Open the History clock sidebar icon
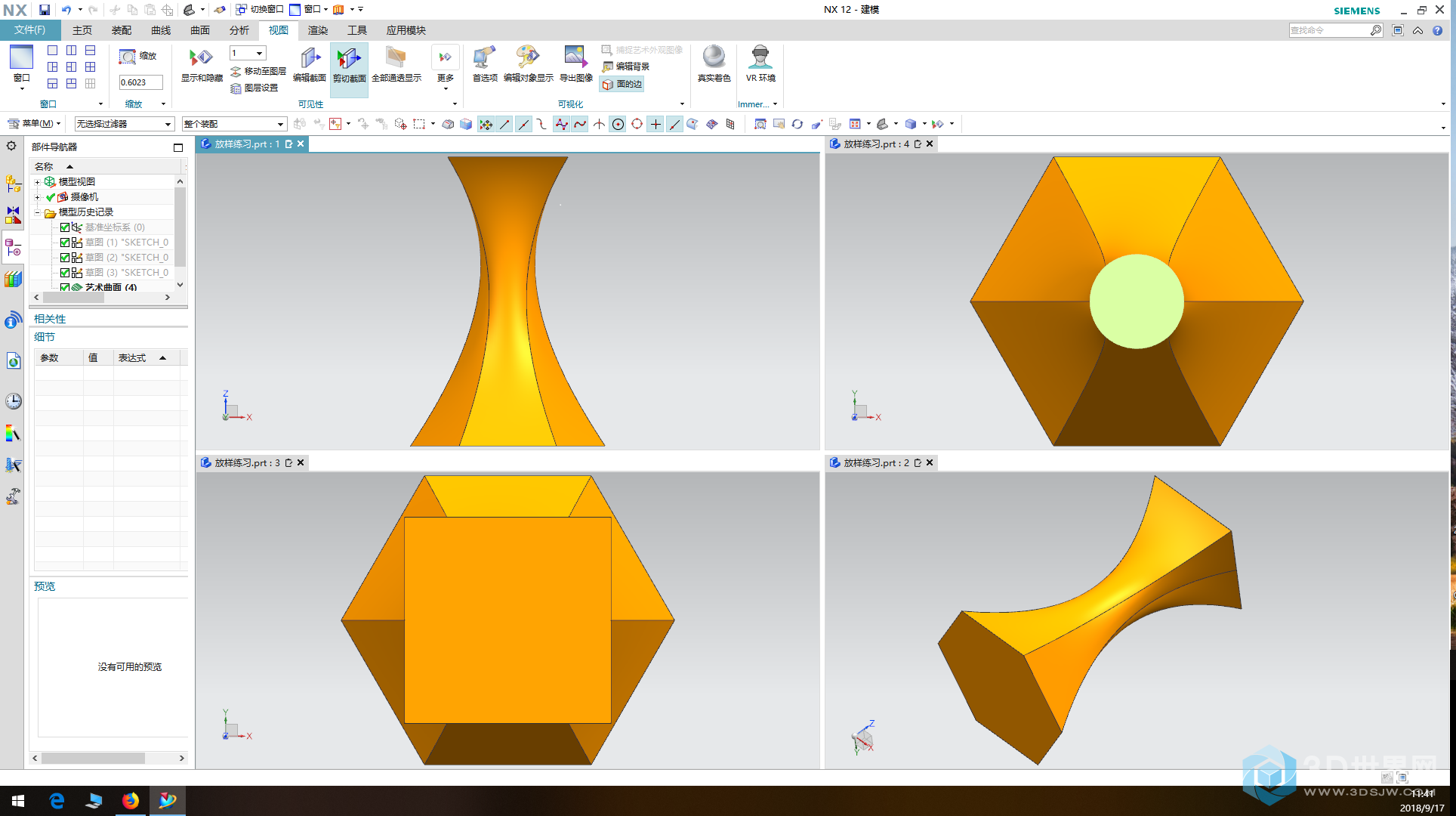Screen dimensions: 1456x816 pyautogui.click(x=13, y=401)
